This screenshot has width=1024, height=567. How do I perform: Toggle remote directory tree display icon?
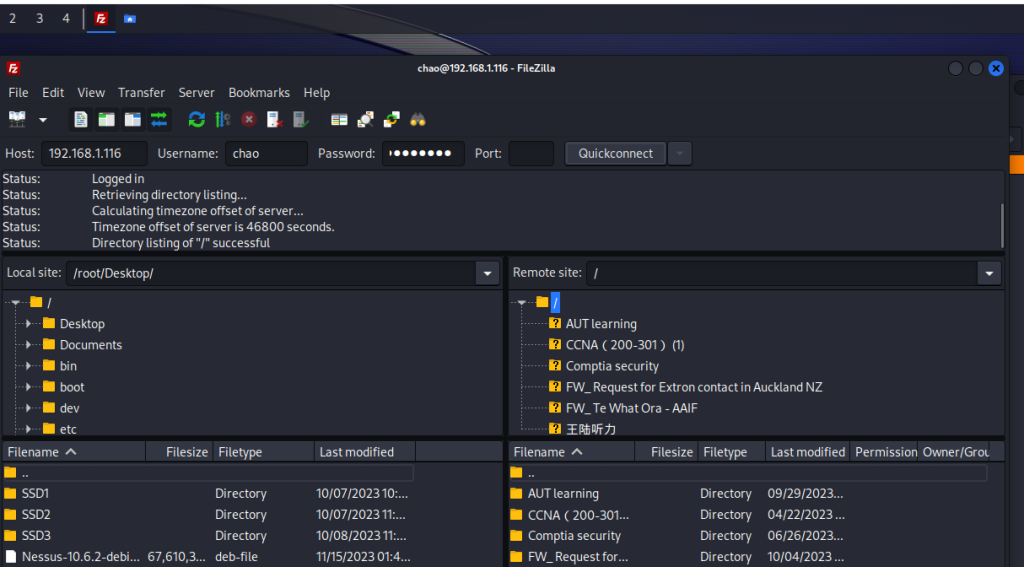(x=133, y=120)
